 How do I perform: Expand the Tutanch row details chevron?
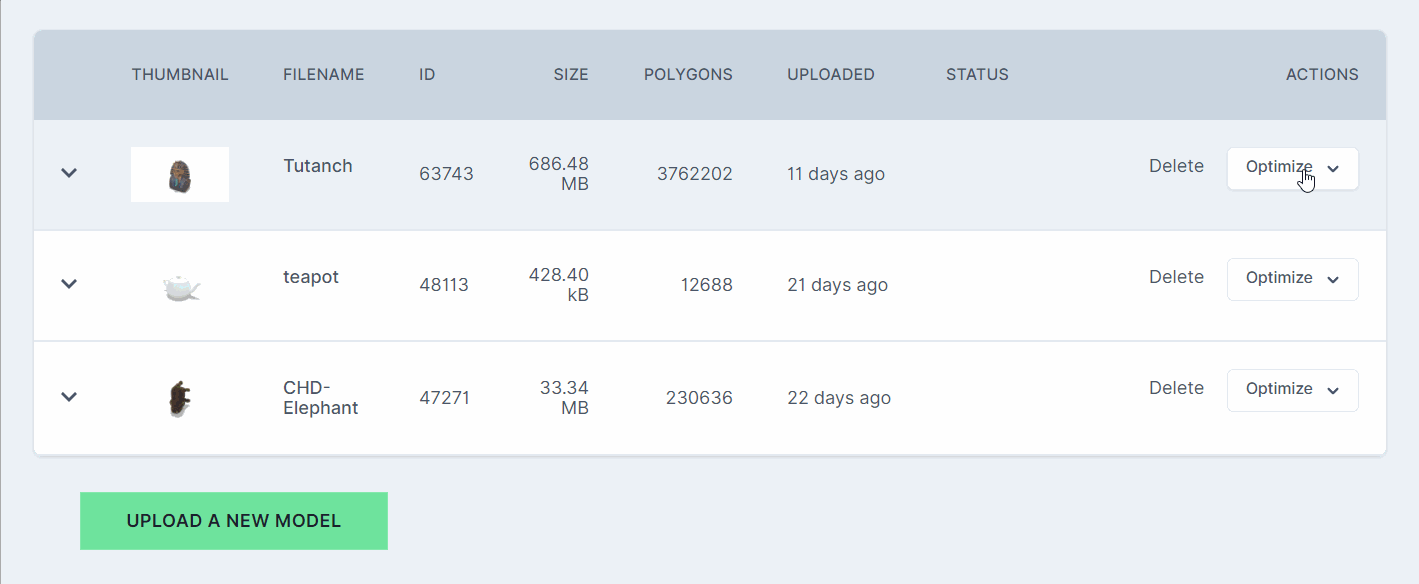(69, 173)
